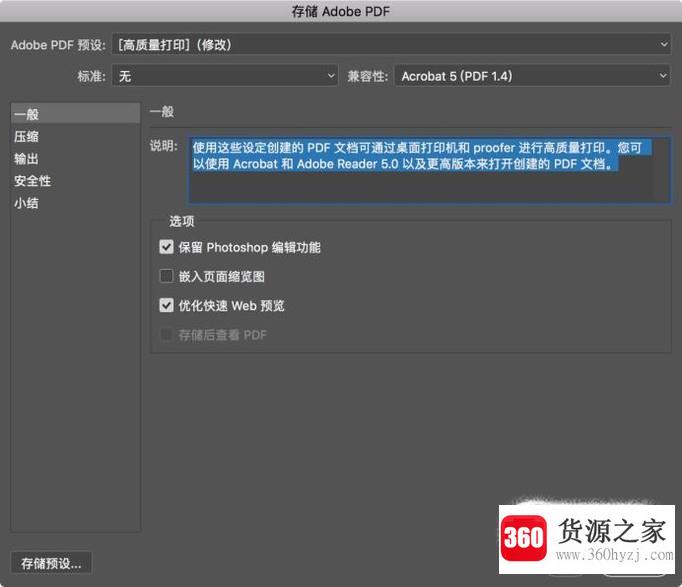
Task: Open the 兼容性 dropdown showing Acrobat 5
Action: pyautogui.click(x=532, y=76)
